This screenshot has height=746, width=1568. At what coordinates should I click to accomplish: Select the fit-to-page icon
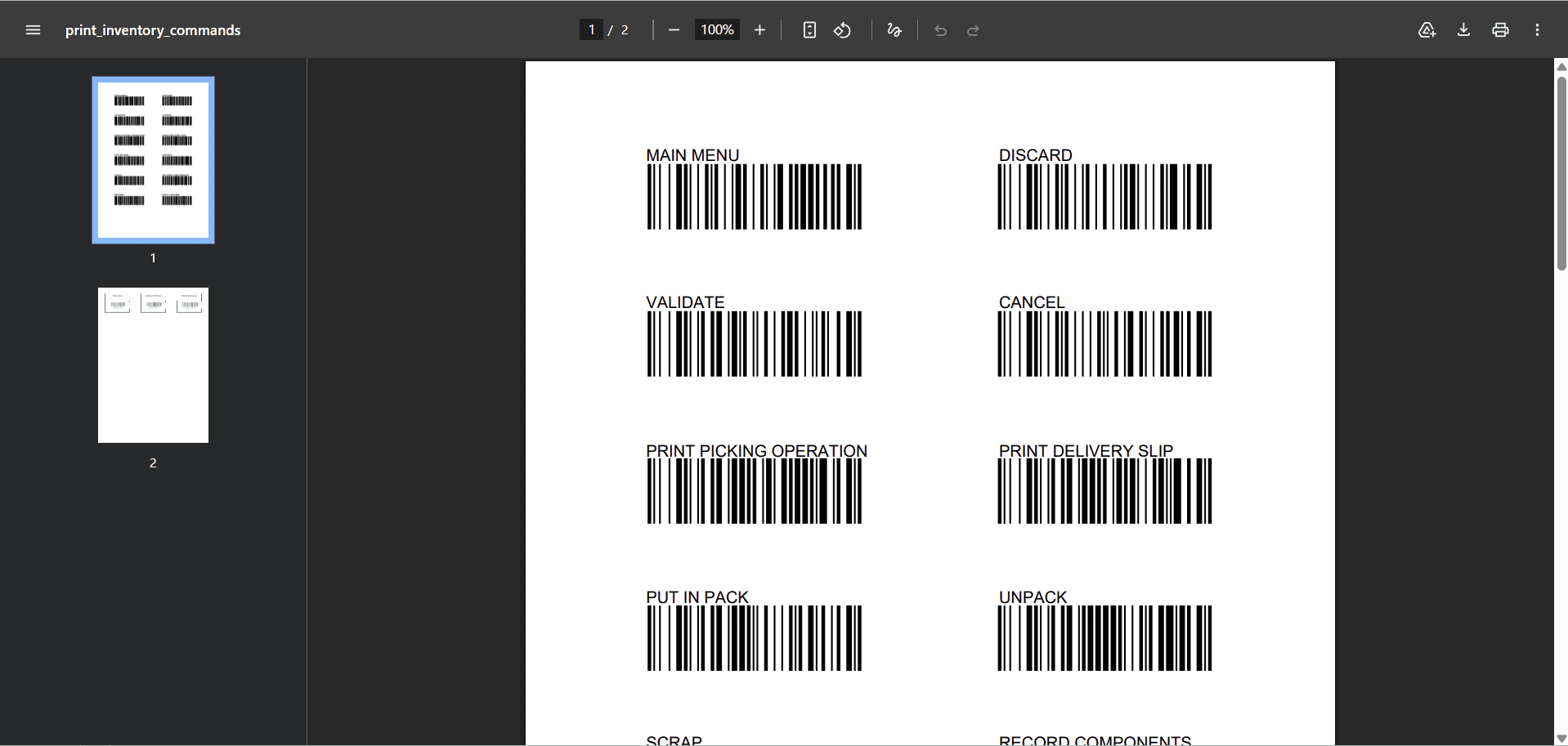click(x=809, y=30)
